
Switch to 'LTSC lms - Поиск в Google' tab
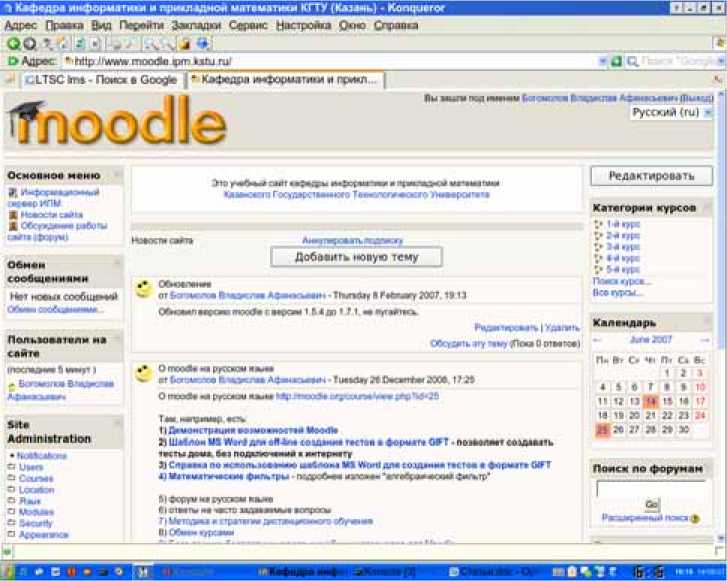(x=101, y=80)
